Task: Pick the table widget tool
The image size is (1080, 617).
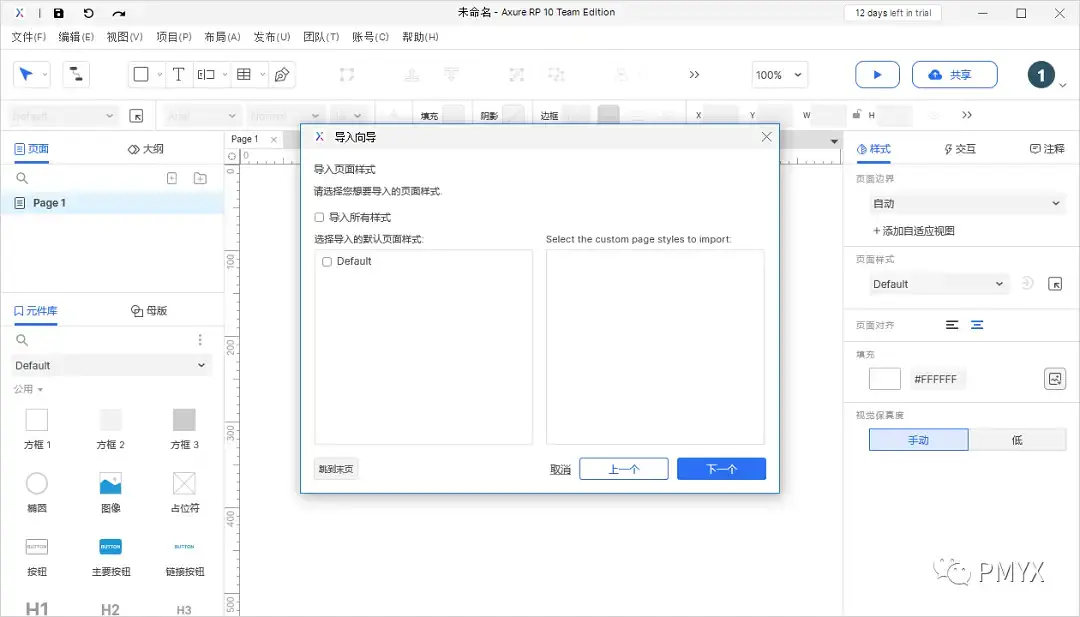Action: pos(245,74)
